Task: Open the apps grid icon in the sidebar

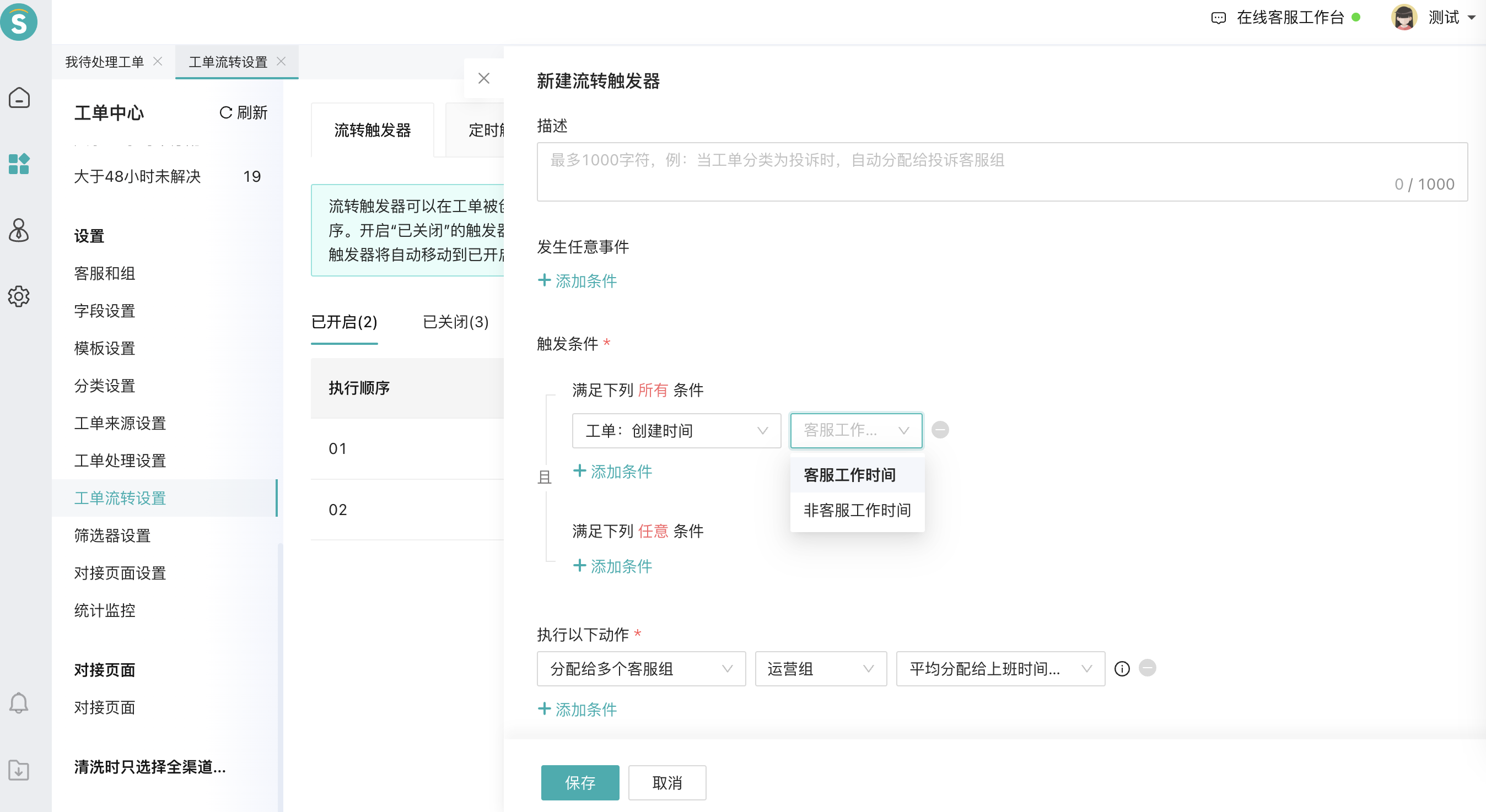Action: click(19, 164)
